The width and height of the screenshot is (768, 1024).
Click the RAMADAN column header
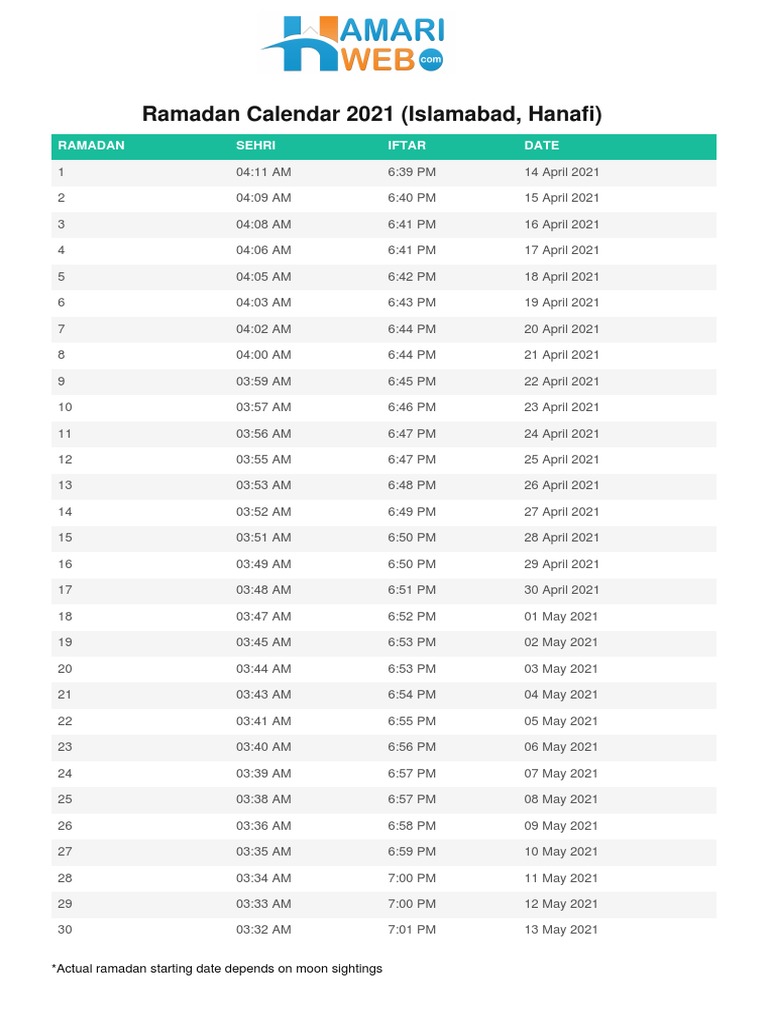click(x=91, y=146)
